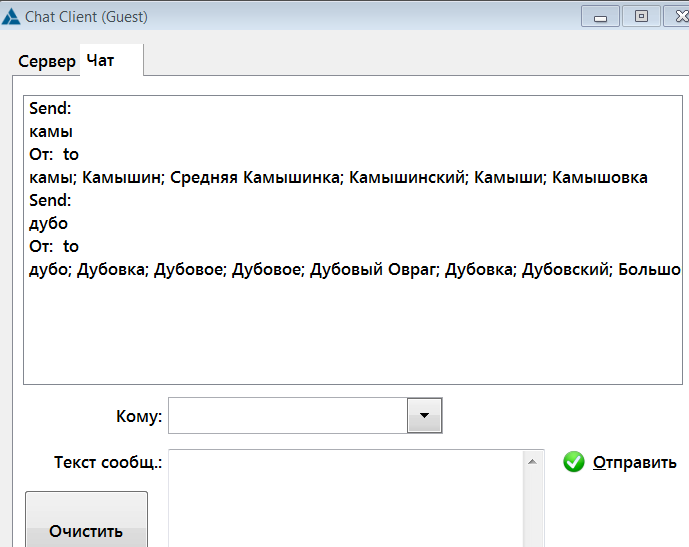The image size is (689, 547).
Task: Click the first "Send:" line in chat log
Action: click(x=50, y=108)
